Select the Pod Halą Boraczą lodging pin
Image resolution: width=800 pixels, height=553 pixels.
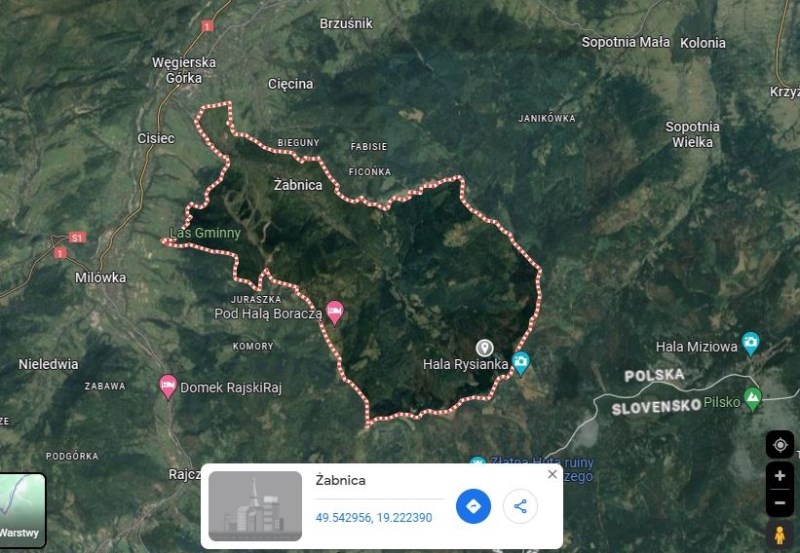(335, 312)
